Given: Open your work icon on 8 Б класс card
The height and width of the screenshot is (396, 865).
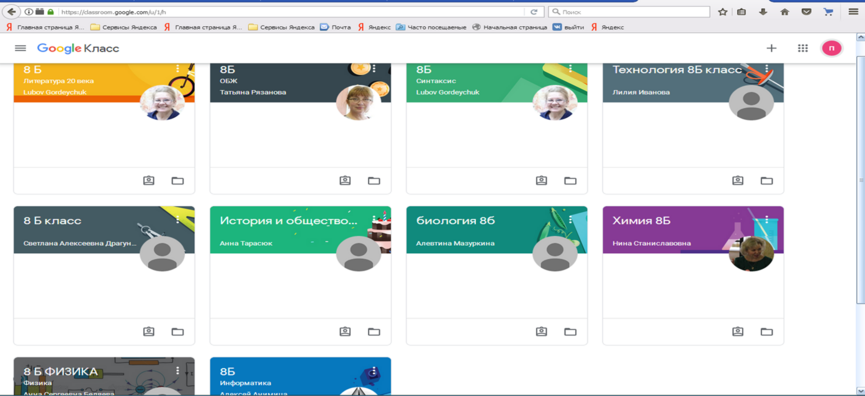Looking at the screenshot, I should tap(148, 331).
